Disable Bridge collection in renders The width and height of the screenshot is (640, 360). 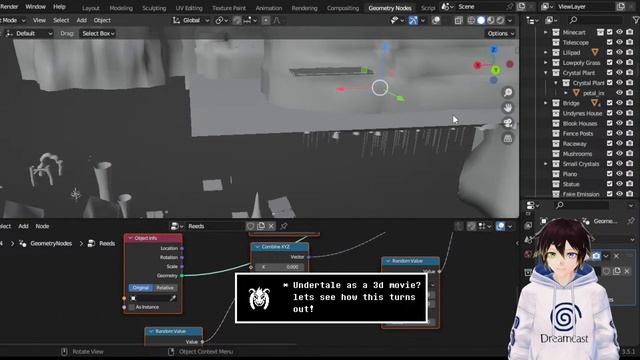(630, 103)
